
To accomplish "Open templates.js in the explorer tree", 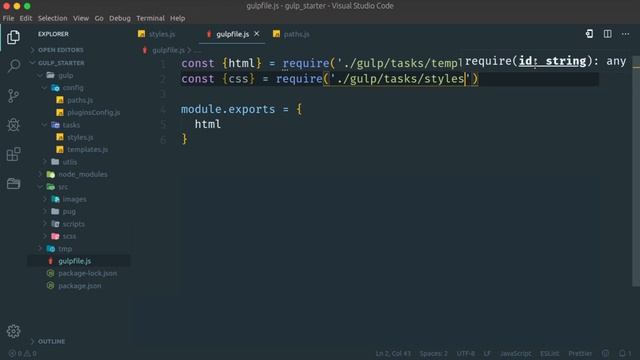I will (x=87, y=149).
